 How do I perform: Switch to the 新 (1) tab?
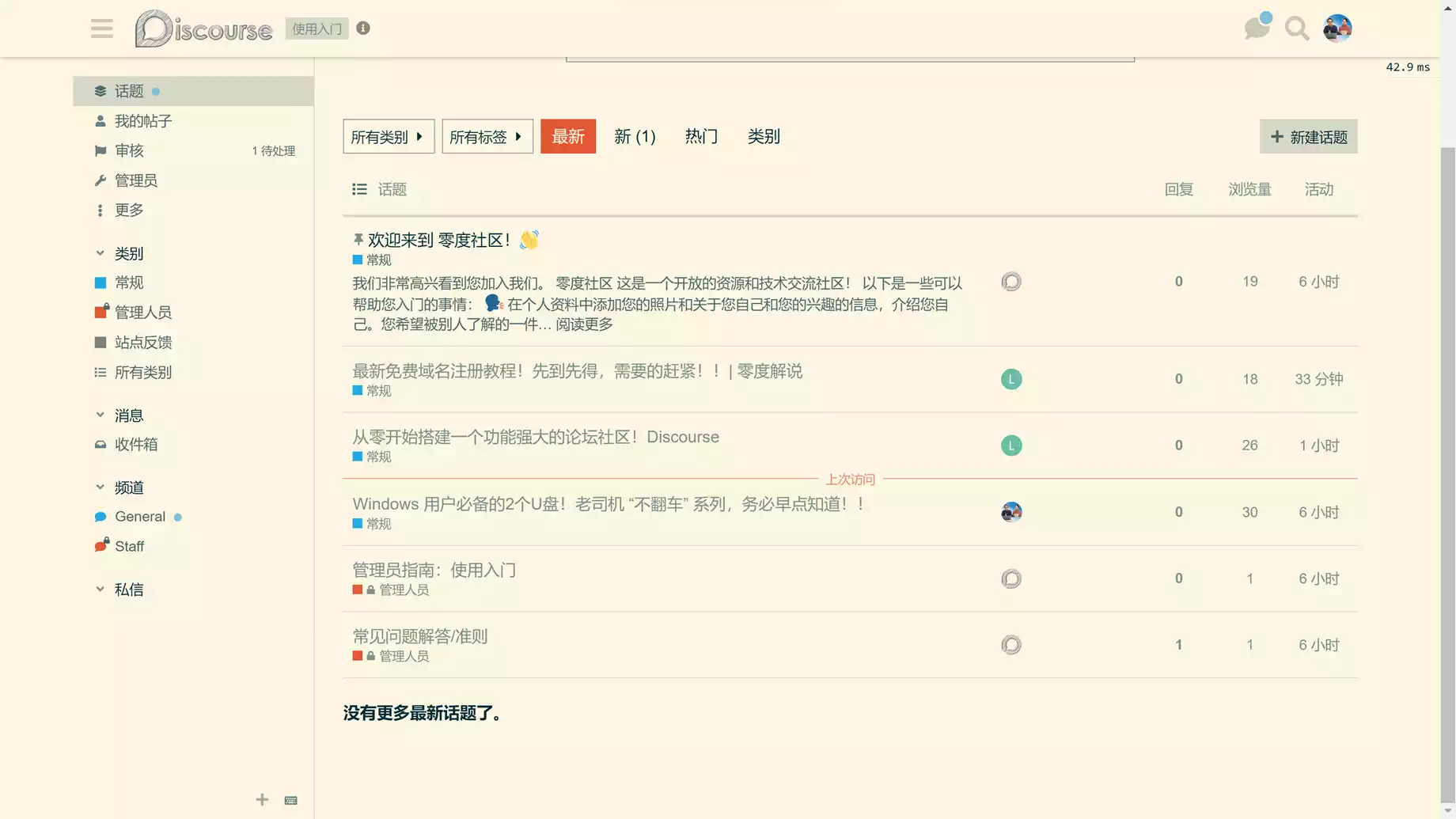pos(635,137)
